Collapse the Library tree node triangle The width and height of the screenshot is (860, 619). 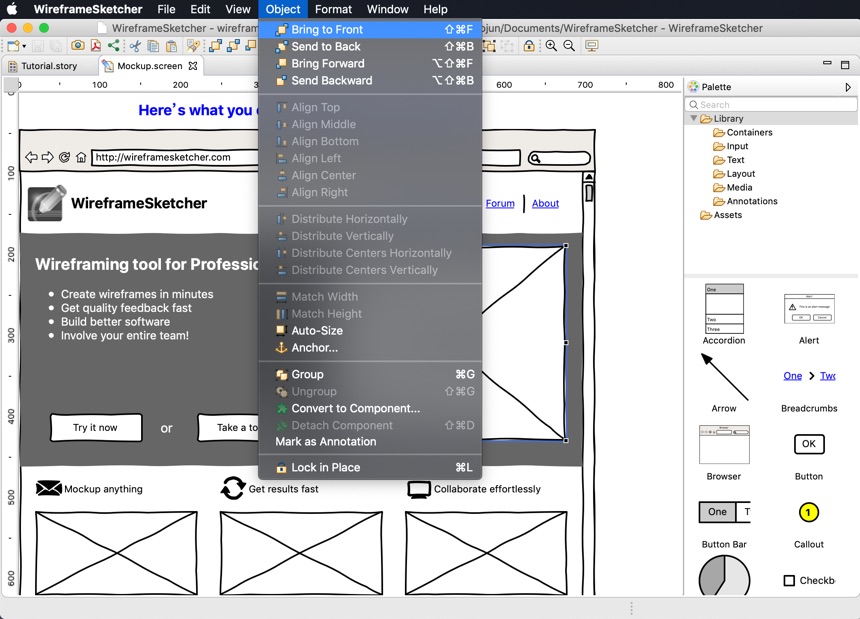[693, 118]
